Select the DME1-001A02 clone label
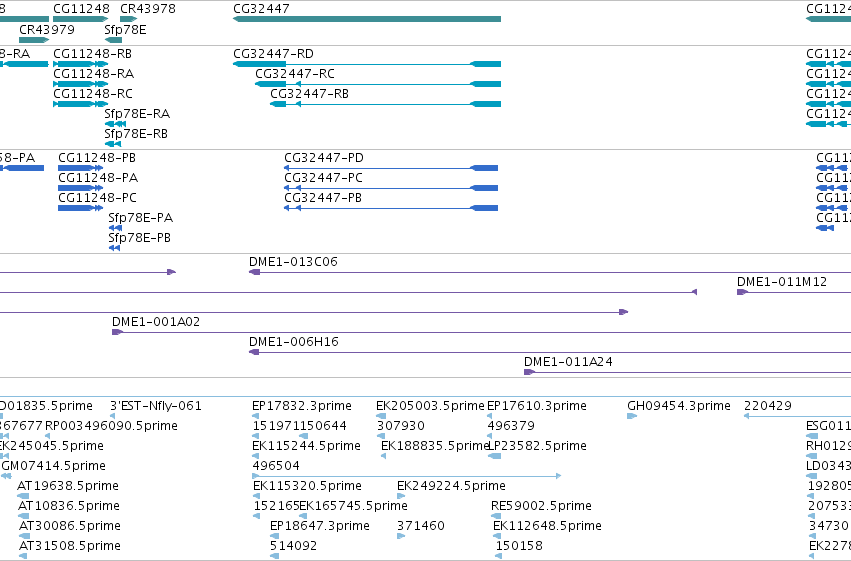The width and height of the screenshot is (851, 561). 156,322
